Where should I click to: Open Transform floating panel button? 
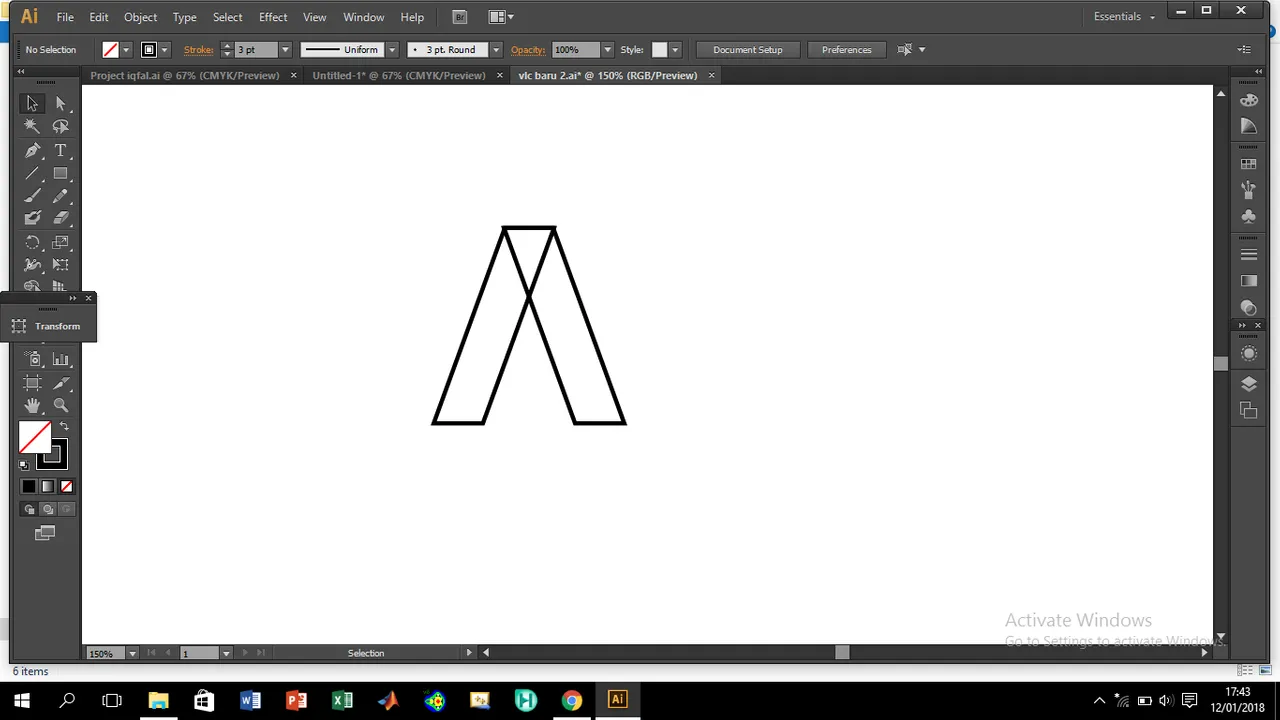(48, 326)
